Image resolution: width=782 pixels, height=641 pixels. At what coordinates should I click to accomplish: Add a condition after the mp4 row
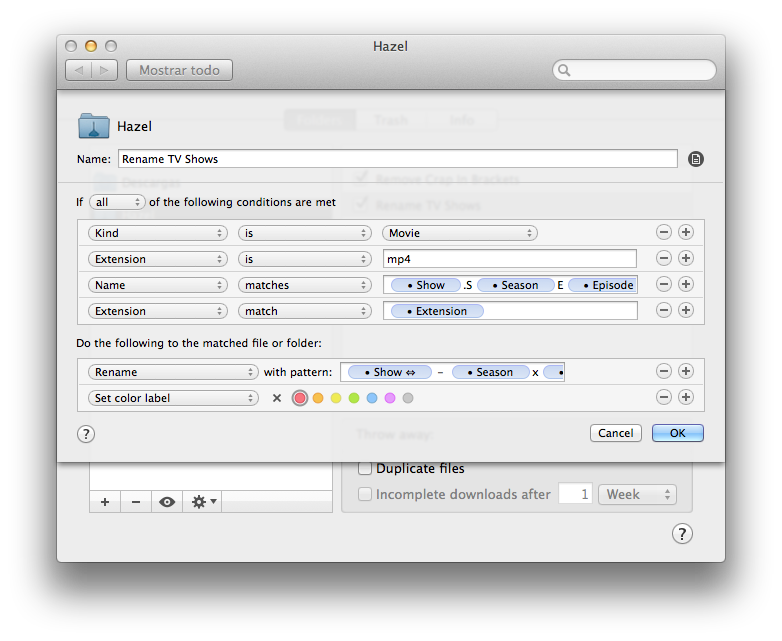click(x=686, y=258)
